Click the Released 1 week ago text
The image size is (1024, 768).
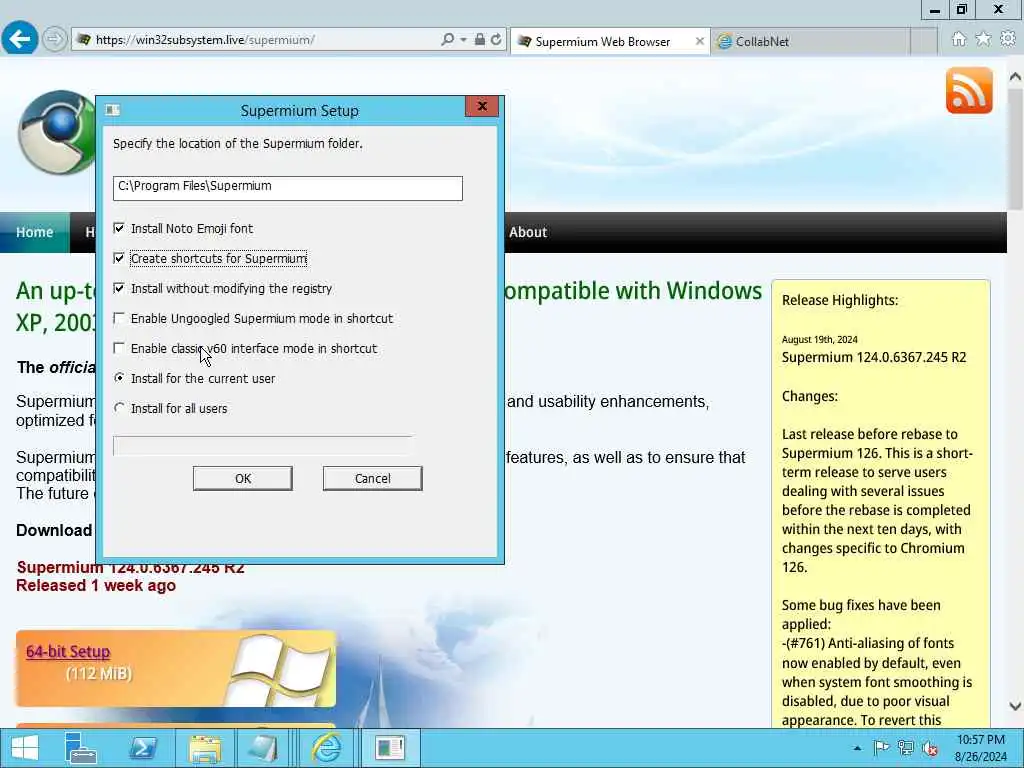pos(96,585)
